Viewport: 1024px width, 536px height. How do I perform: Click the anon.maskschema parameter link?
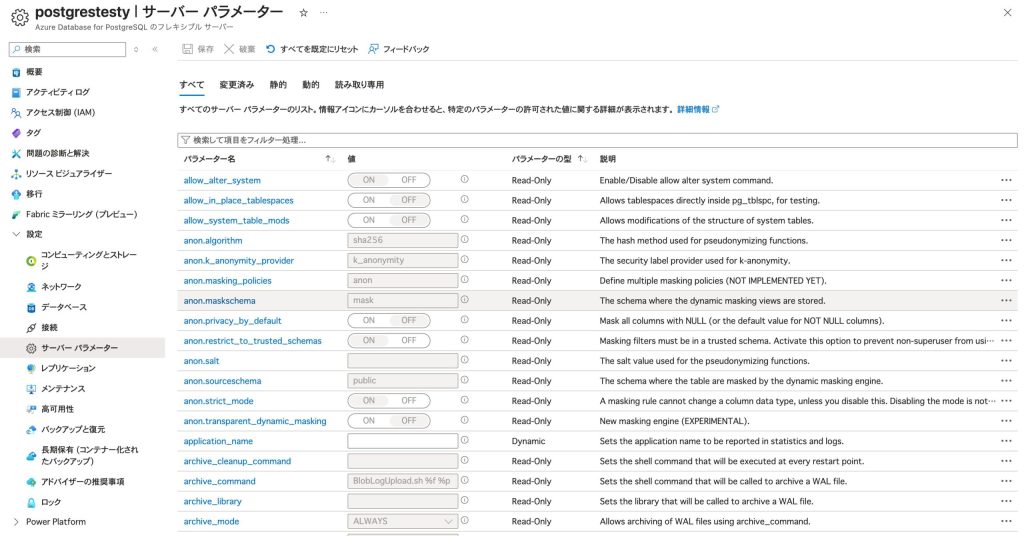(219, 300)
